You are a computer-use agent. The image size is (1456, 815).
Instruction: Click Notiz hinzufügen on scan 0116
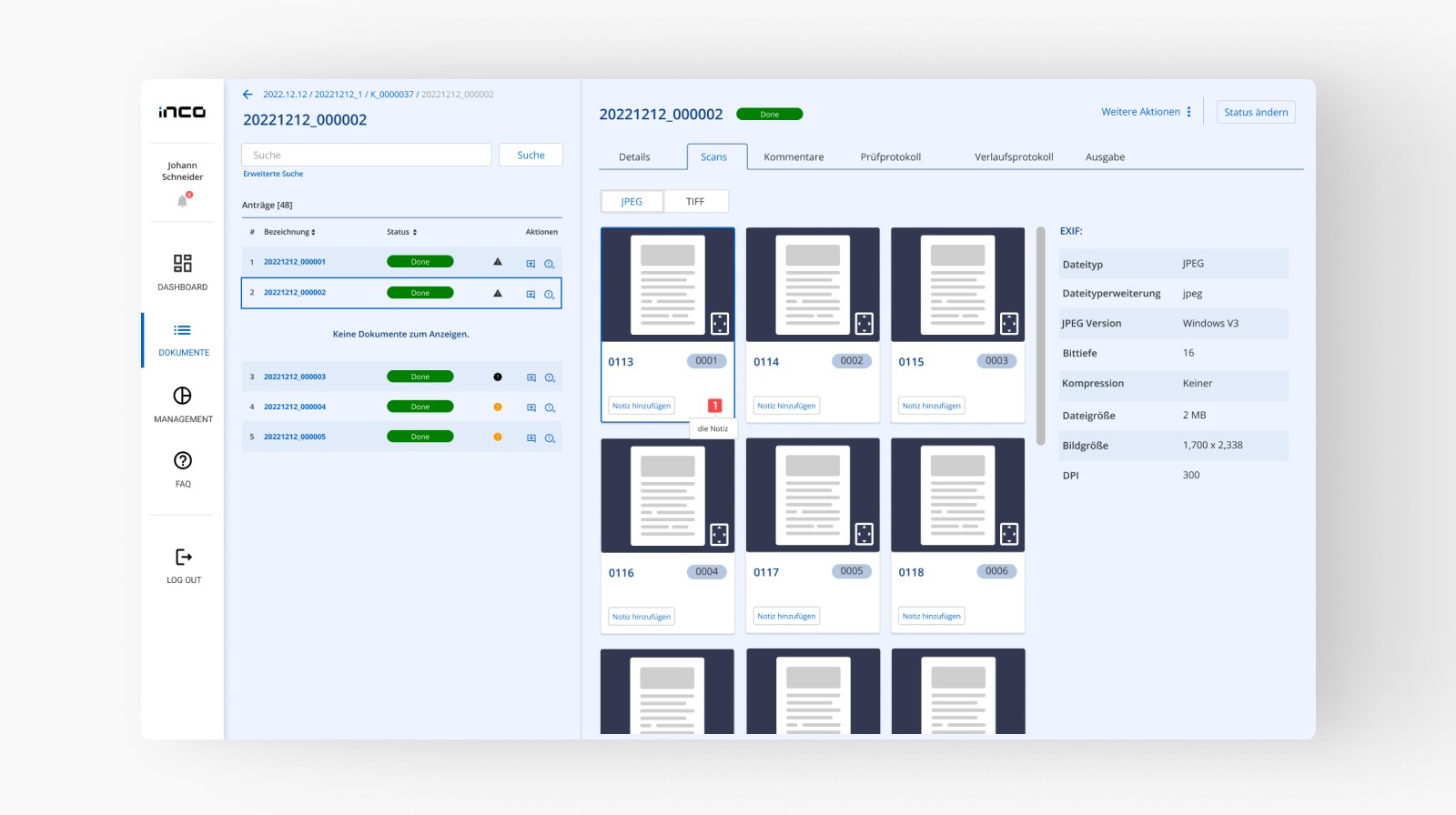[642, 617]
